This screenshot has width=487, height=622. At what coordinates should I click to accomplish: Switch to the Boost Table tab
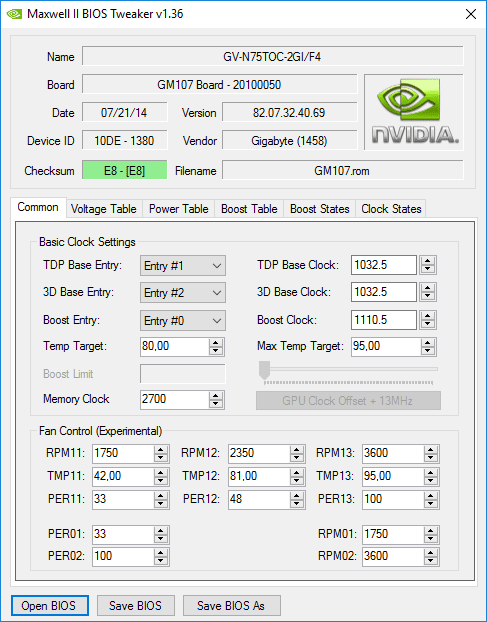pyautogui.click(x=249, y=209)
